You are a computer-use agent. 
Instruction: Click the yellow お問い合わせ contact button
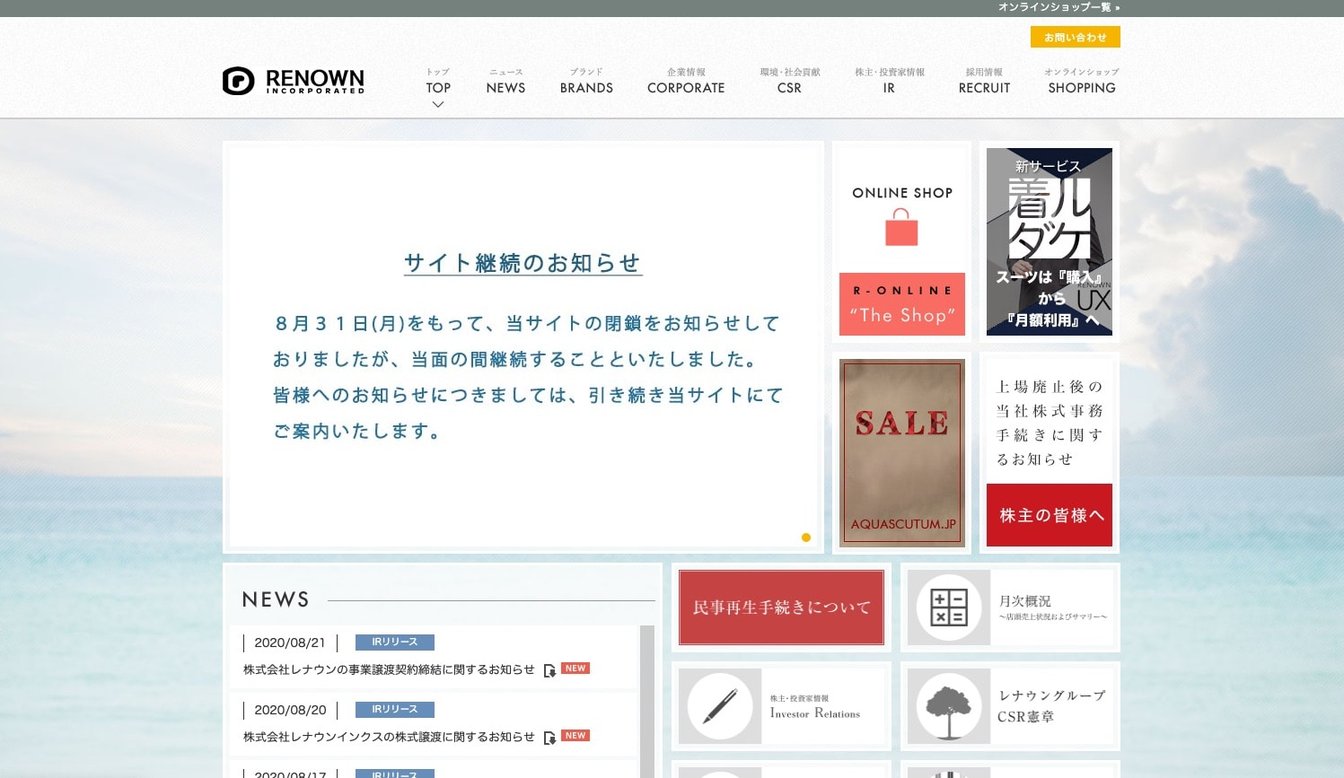1075,37
